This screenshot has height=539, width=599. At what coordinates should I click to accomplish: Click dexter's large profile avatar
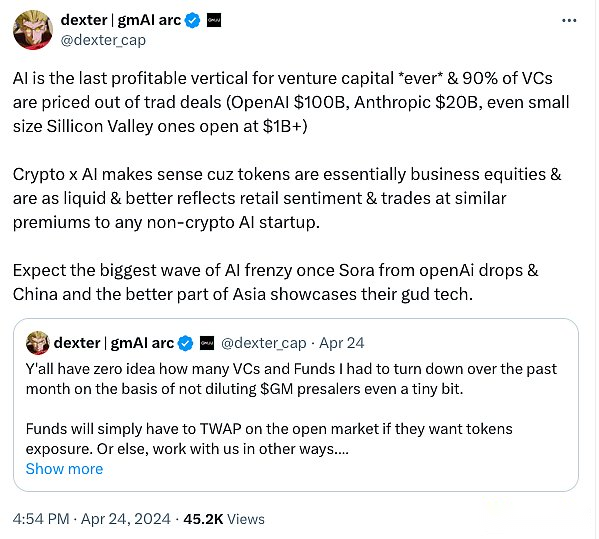tap(33, 30)
